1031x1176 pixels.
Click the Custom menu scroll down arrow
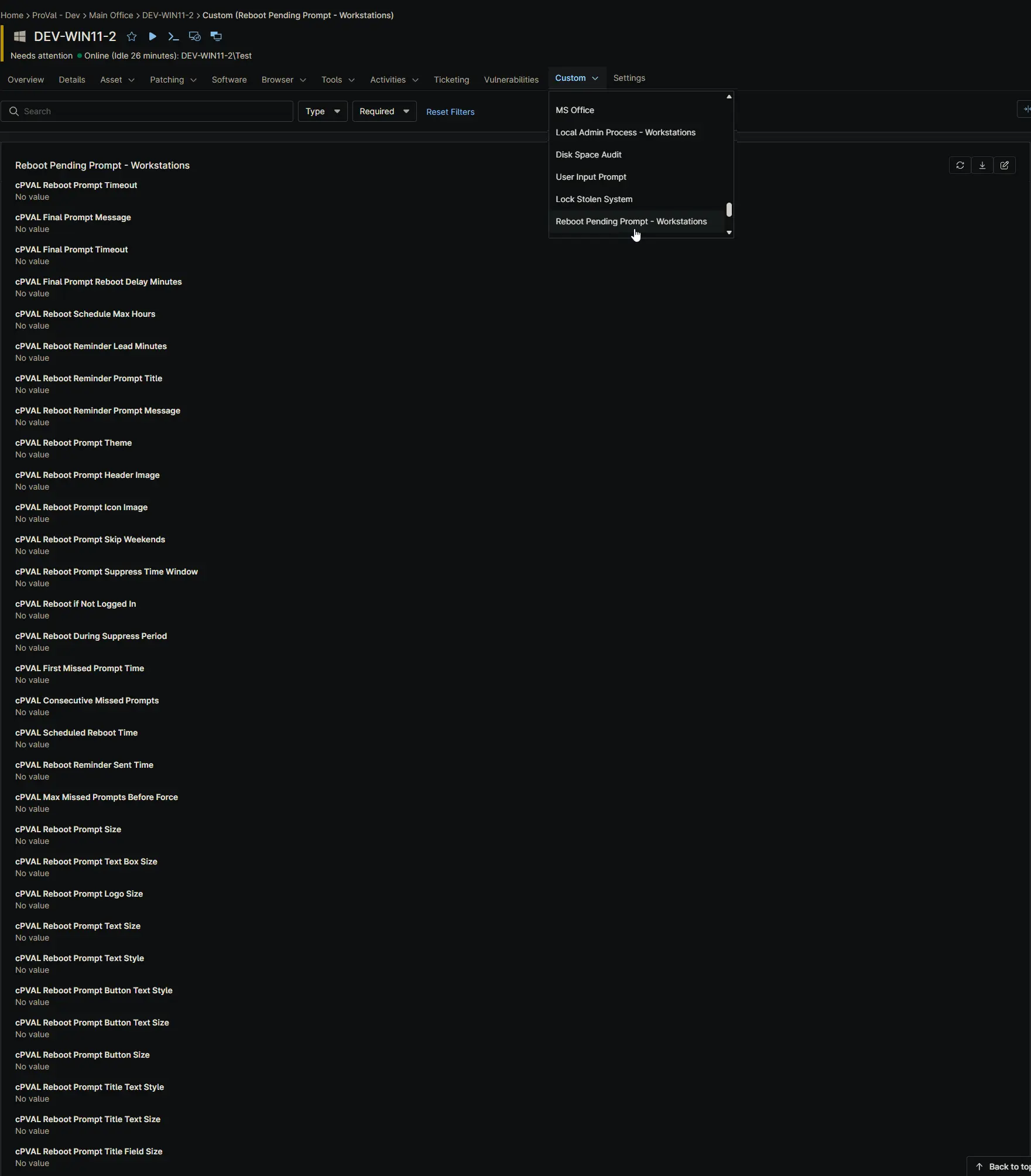coord(729,233)
